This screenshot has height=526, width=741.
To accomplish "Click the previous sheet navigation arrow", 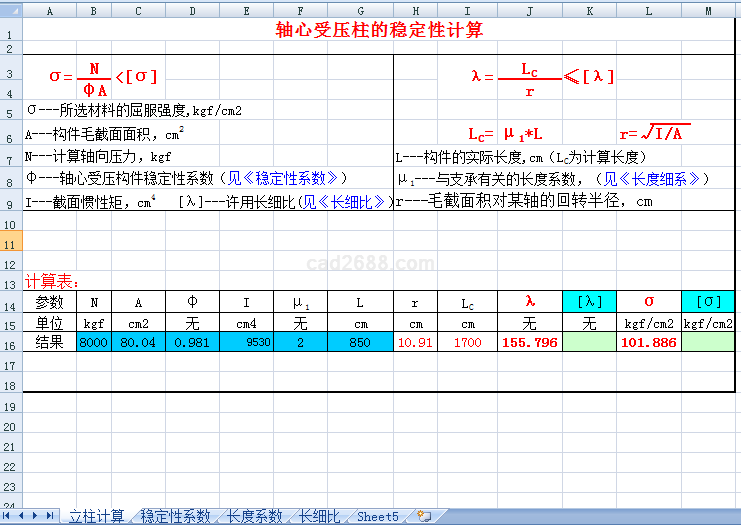I will (x=23, y=516).
